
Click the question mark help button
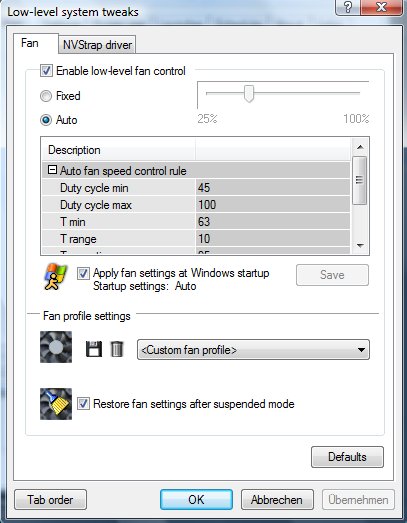point(348,7)
